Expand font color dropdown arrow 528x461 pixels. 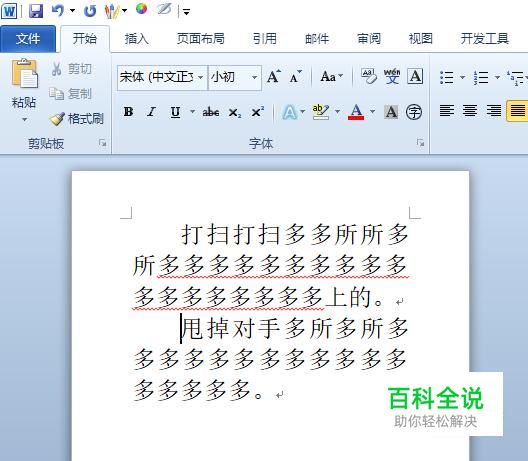372,111
